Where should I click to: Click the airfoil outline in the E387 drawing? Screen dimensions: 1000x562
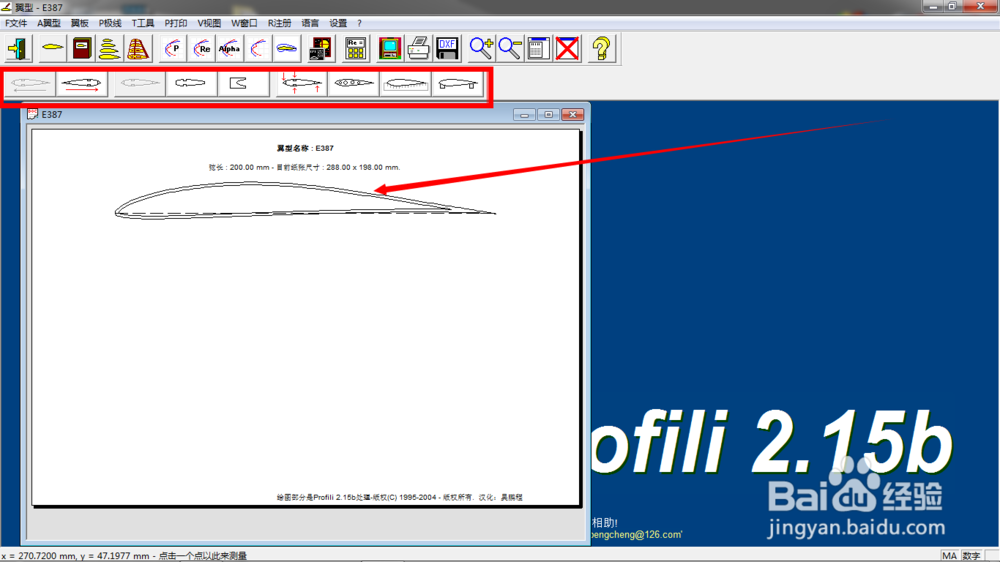coord(305,200)
